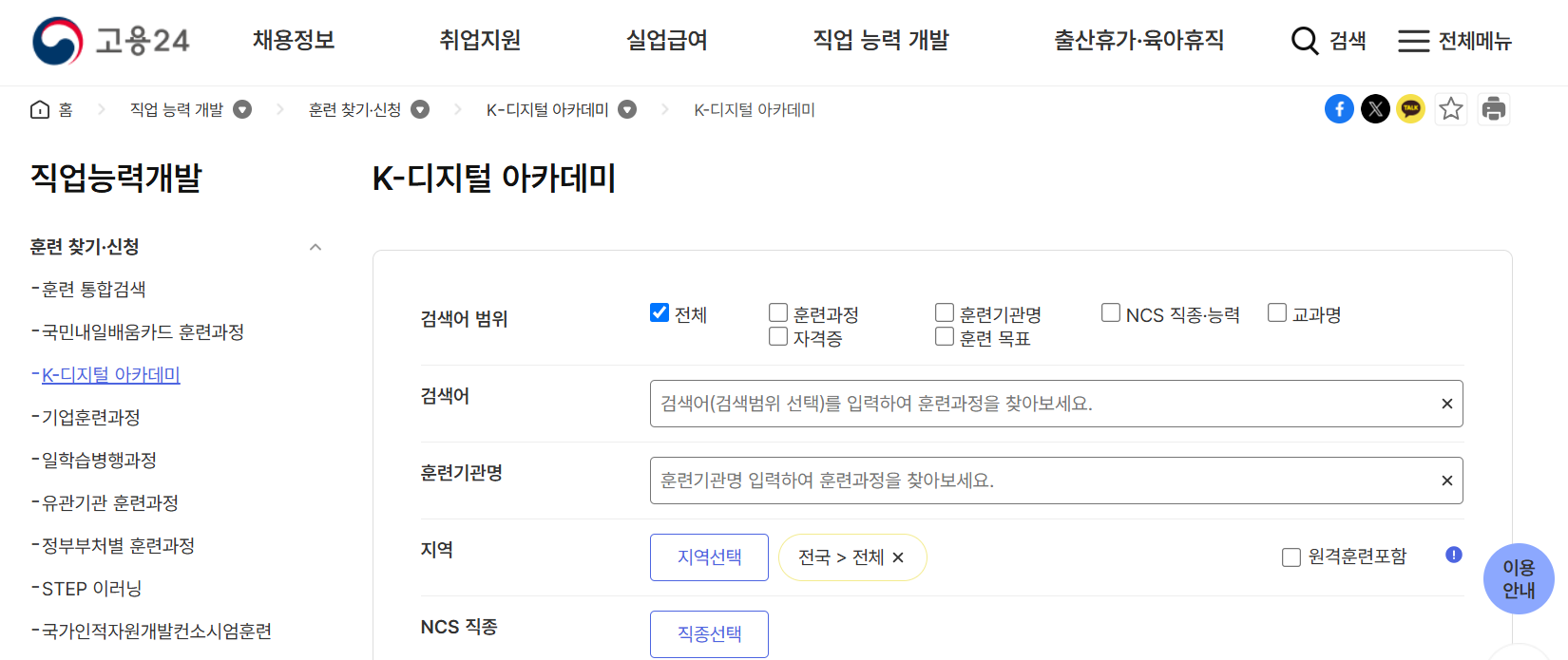Click the 훈련 찾기·신청 sidebar heading
This screenshot has height=660, width=1568.
(x=85, y=247)
